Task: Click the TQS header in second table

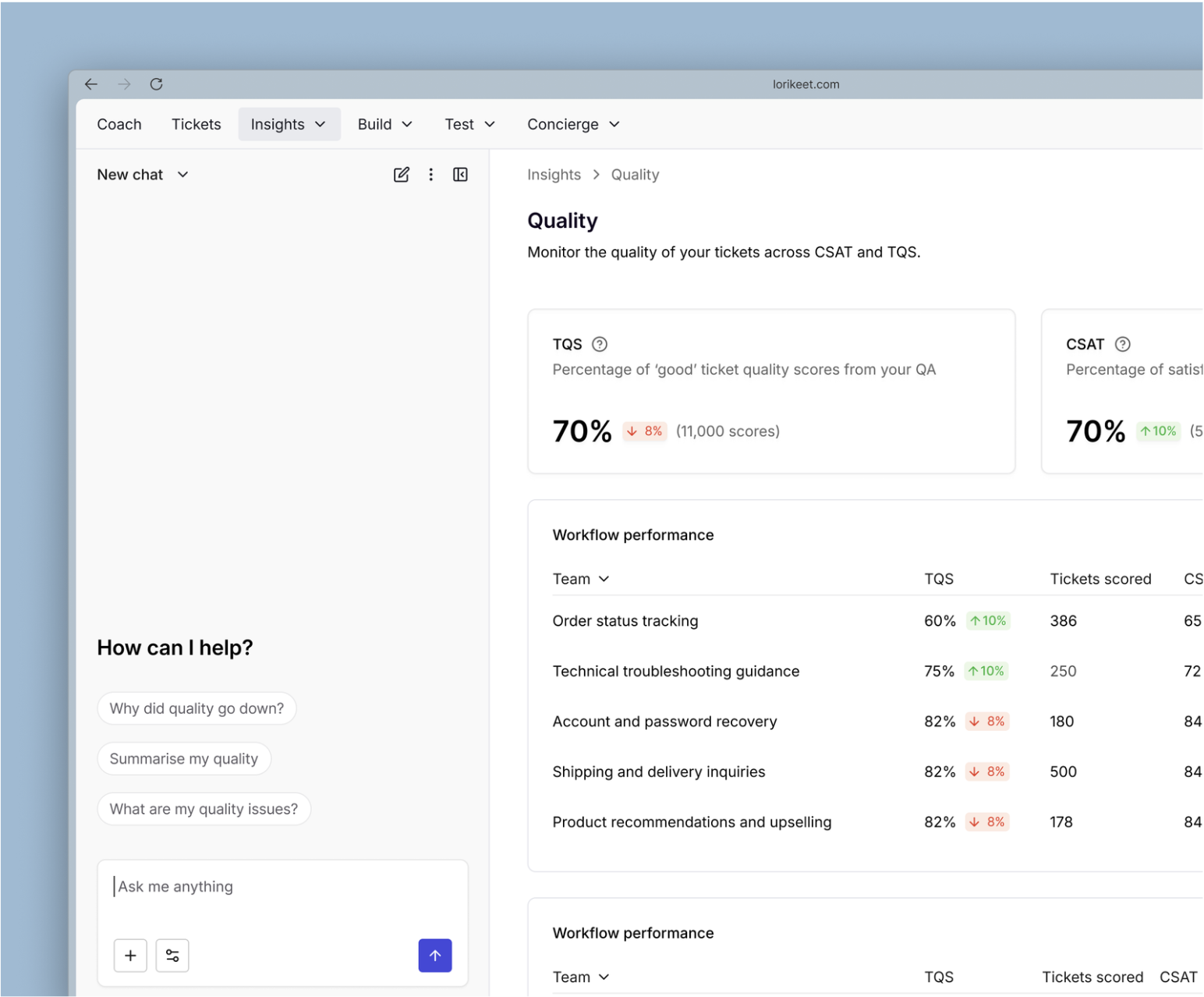Action: pos(939,977)
